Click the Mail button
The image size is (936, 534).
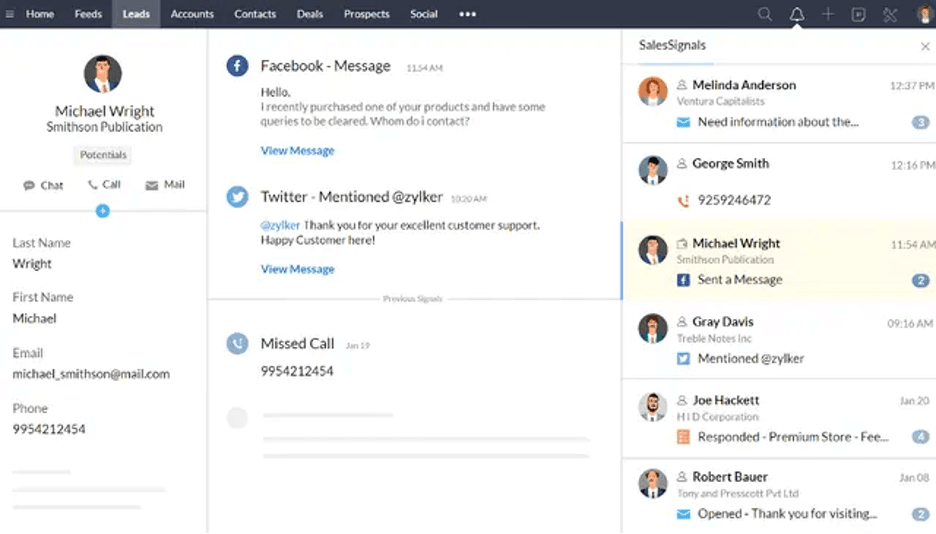[165, 185]
